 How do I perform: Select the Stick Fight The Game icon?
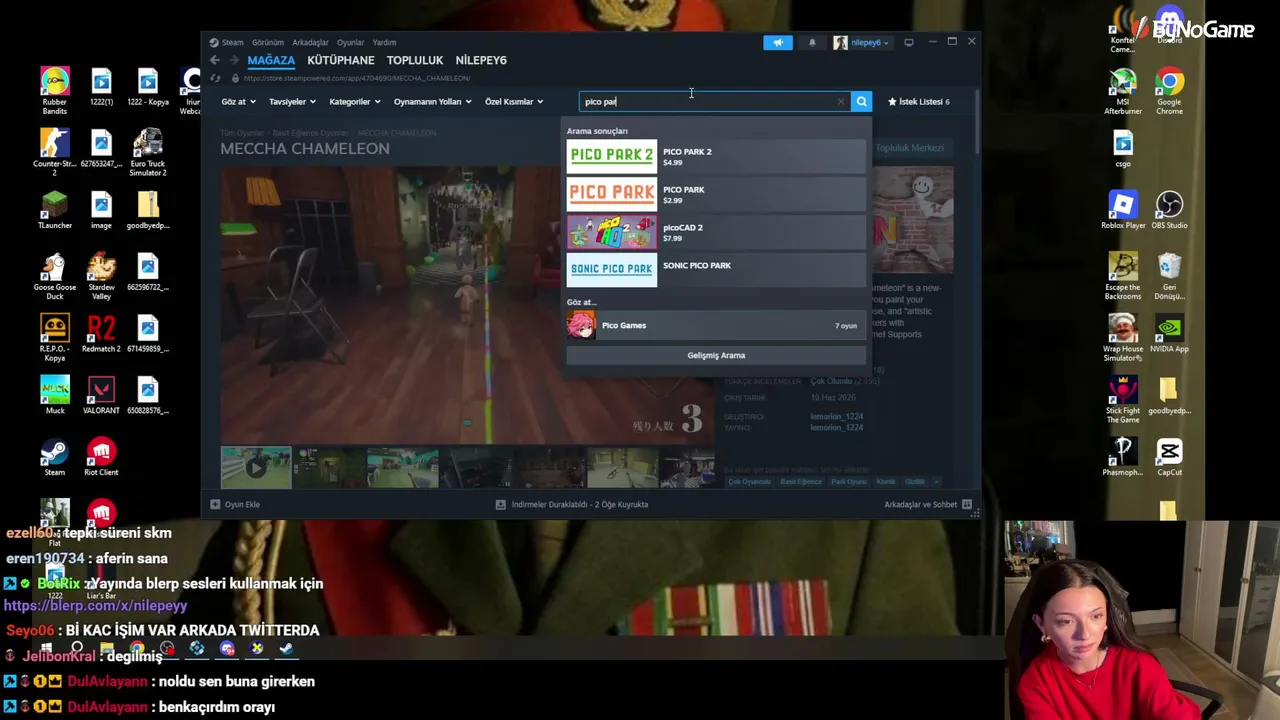1123,401
